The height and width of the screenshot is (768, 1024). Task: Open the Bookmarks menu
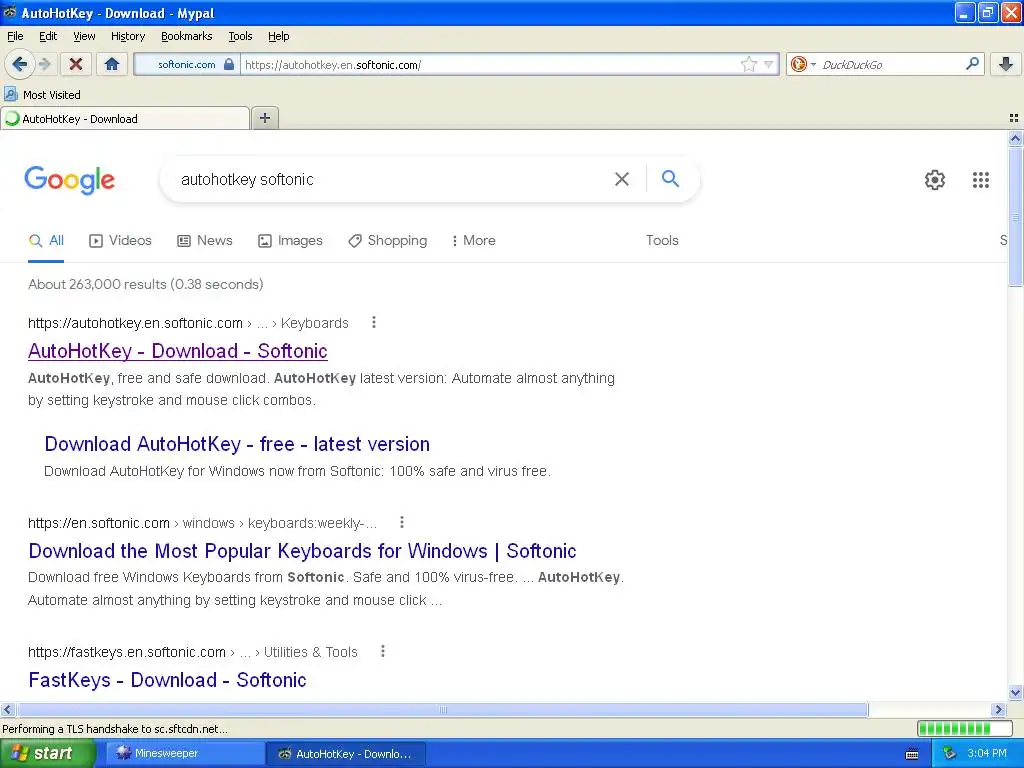click(x=187, y=36)
